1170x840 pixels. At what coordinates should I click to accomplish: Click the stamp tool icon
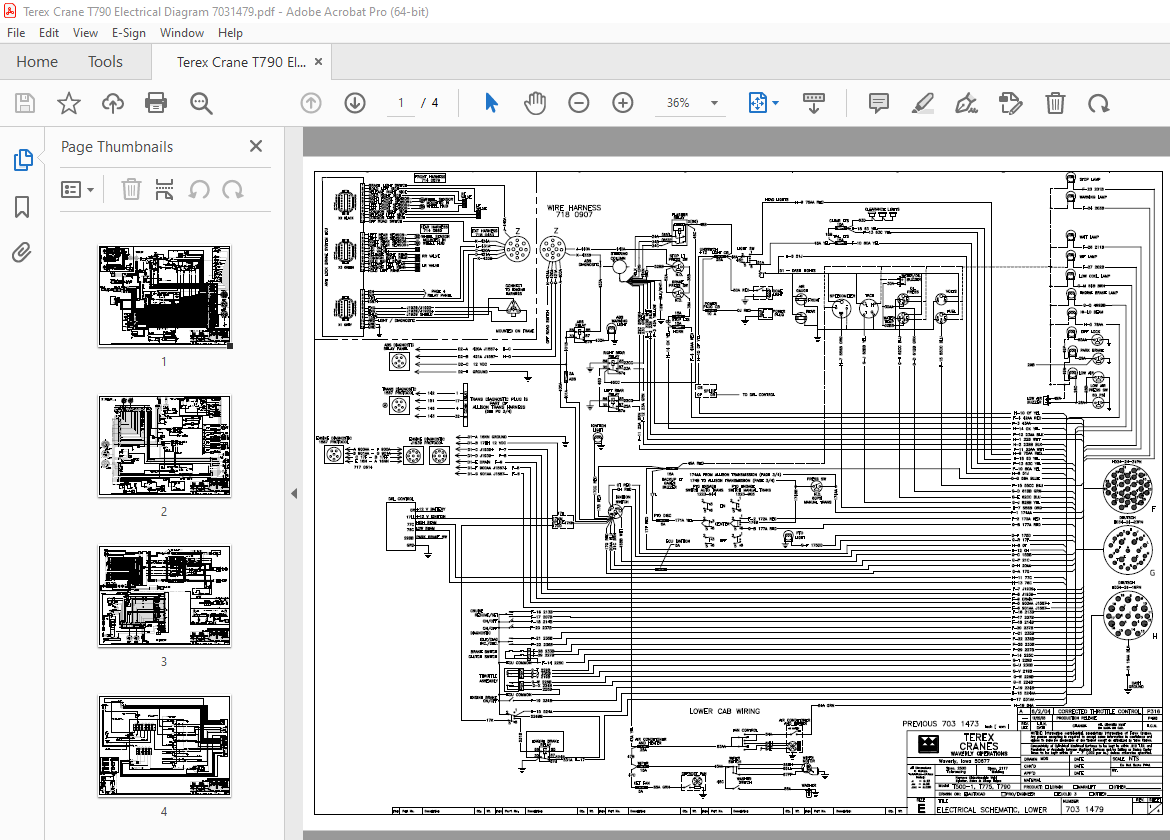click(x=1010, y=103)
